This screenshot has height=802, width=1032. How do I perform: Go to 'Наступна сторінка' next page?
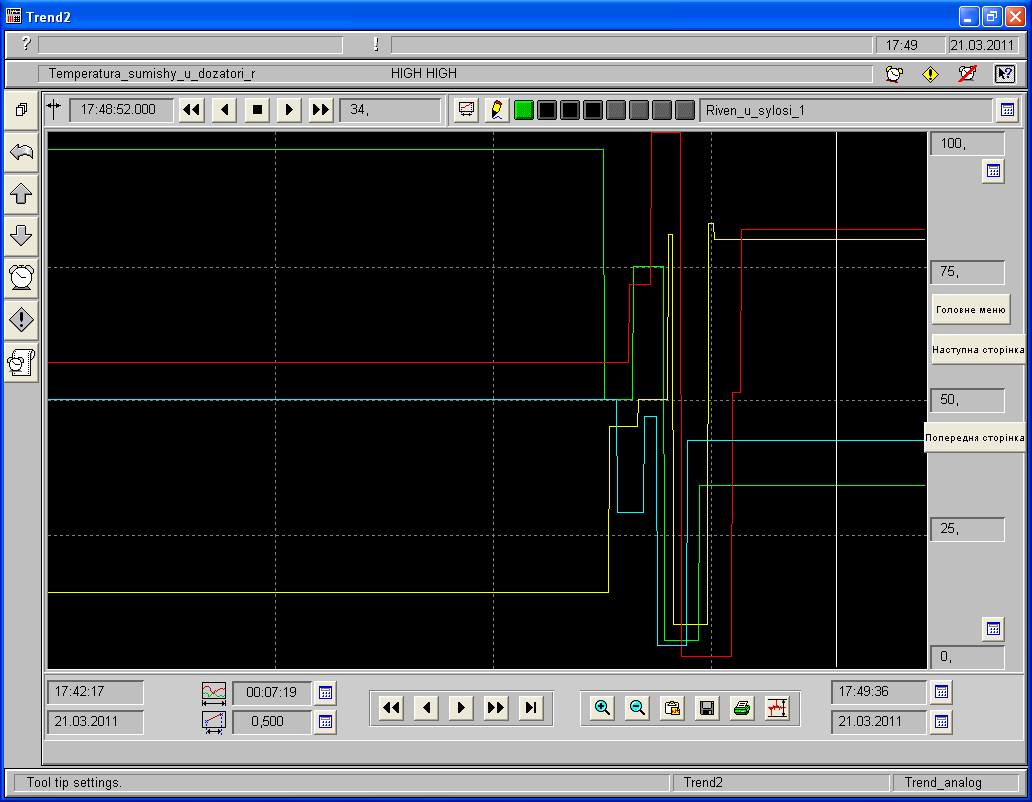point(978,350)
